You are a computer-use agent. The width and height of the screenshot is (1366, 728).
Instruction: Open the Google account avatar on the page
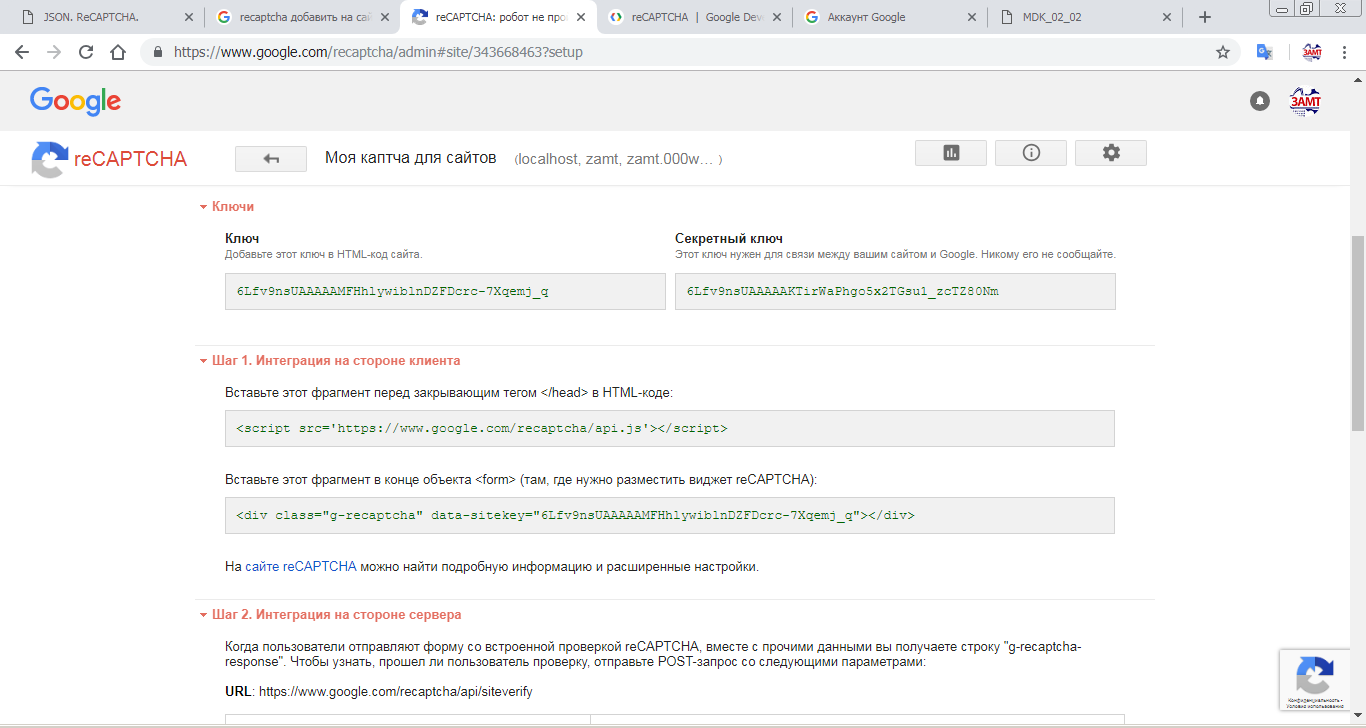[x=1305, y=101]
